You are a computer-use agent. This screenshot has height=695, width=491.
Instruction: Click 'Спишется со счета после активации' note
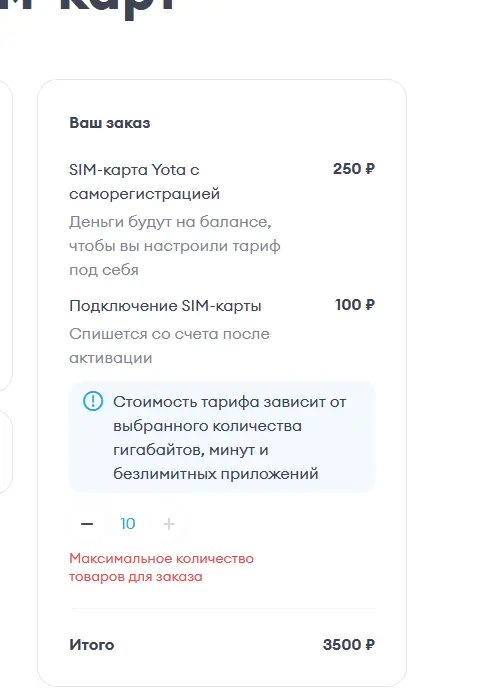169,346
